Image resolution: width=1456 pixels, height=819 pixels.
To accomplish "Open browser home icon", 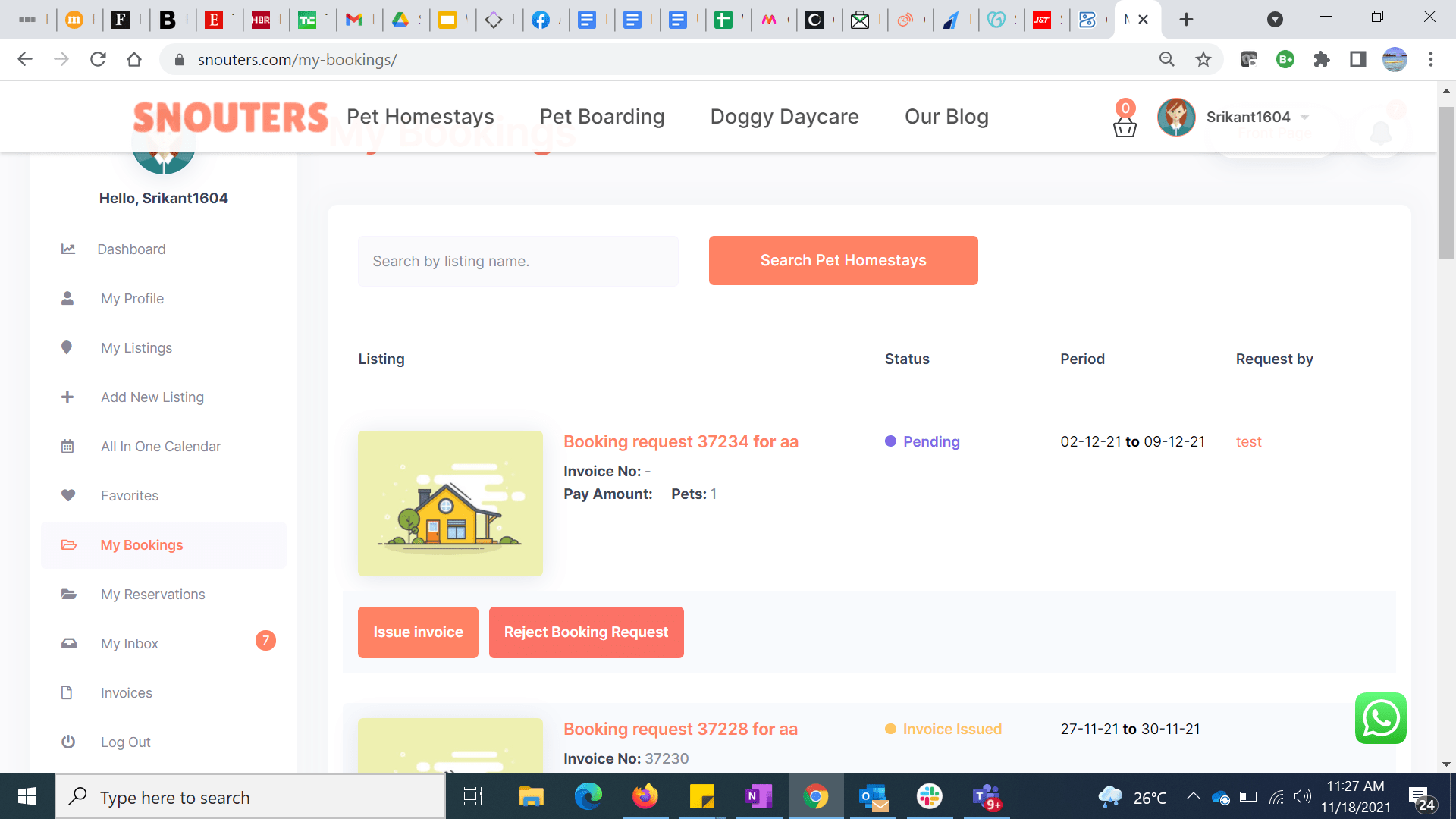I will tap(134, 59).
